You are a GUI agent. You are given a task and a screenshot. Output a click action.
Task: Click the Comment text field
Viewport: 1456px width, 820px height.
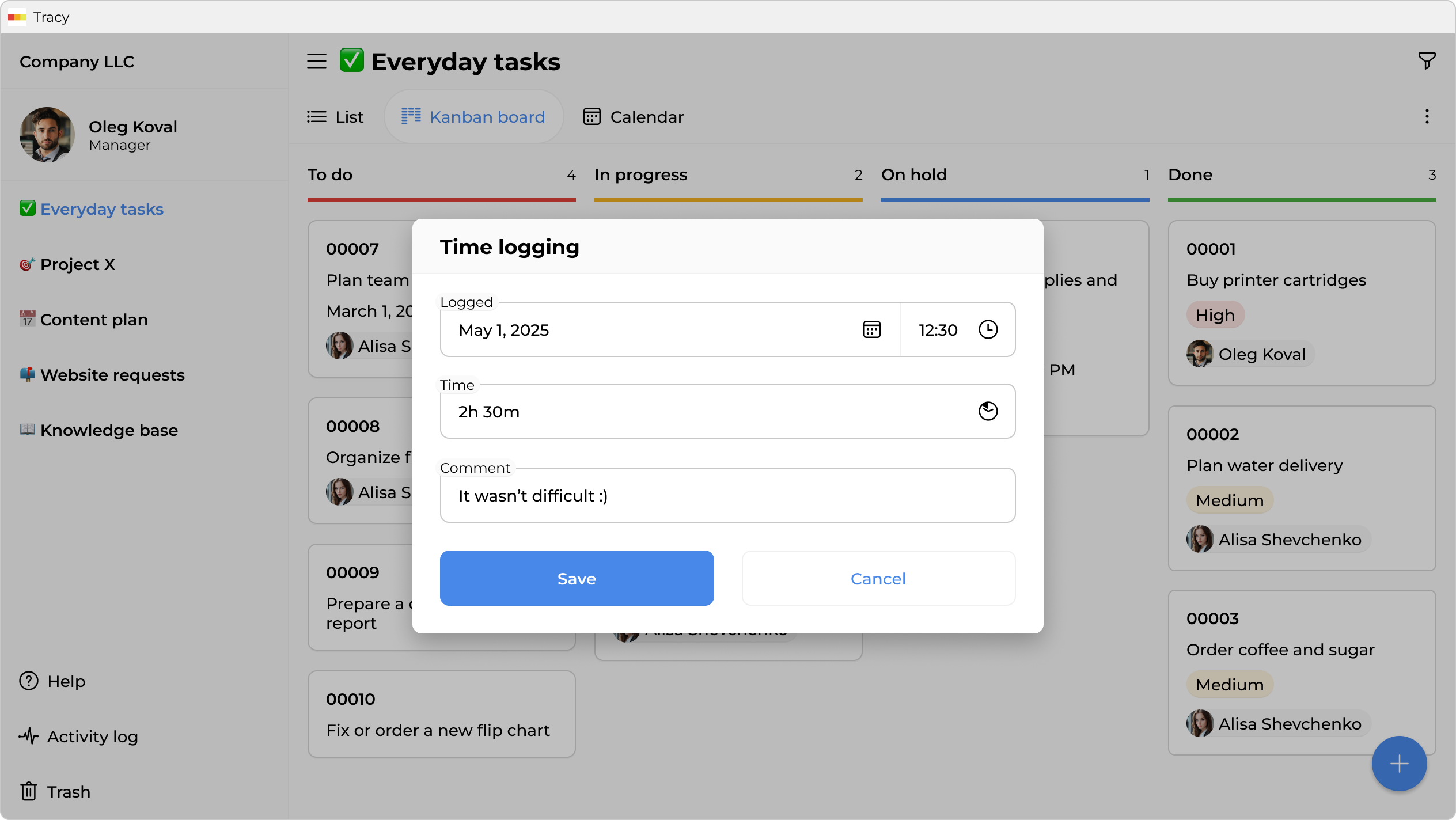(x=727, y=495)
